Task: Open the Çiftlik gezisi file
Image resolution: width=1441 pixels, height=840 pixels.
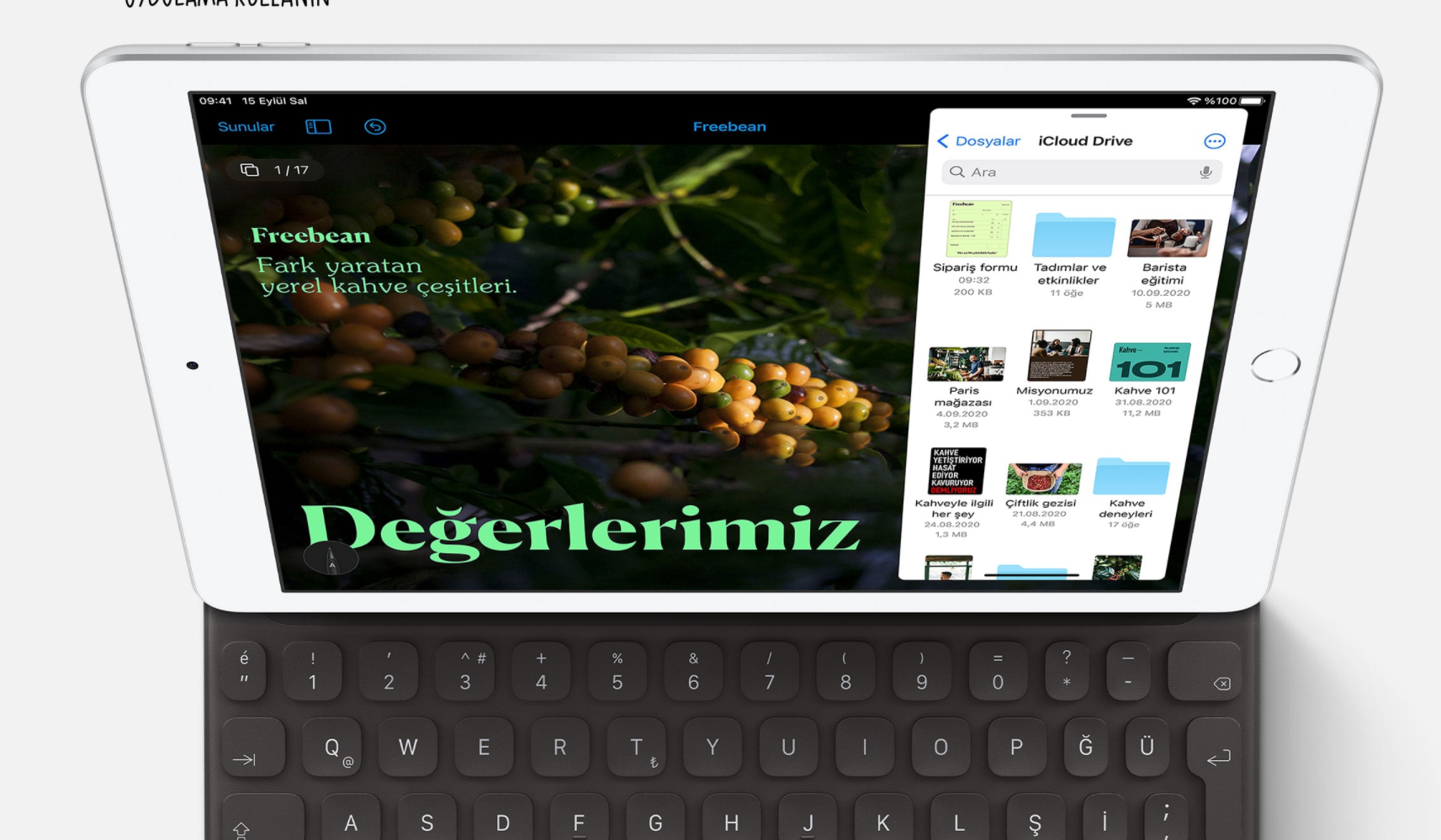Action: coord(1041,496)
